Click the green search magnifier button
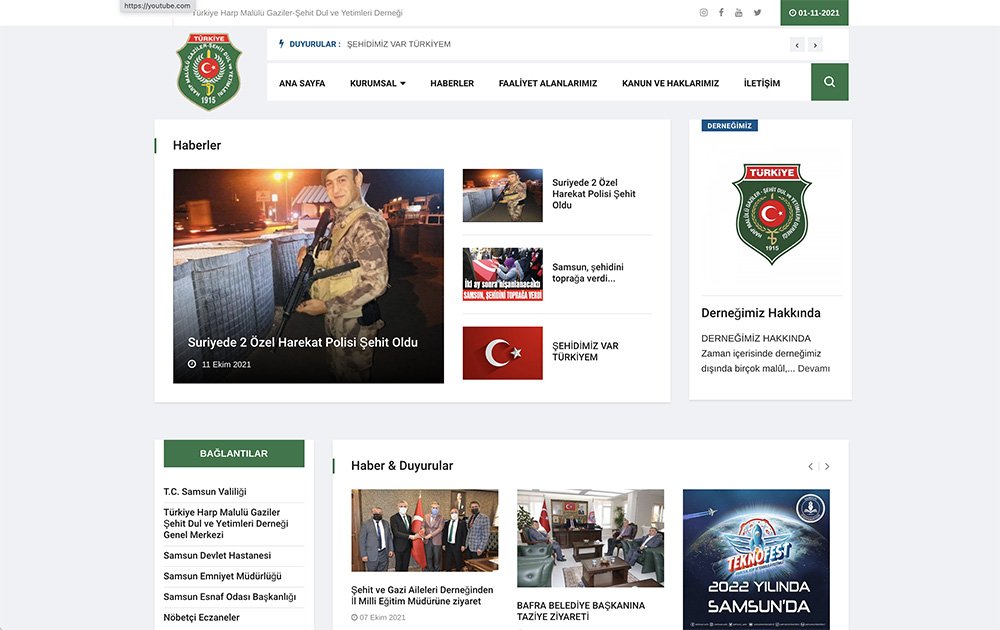 (x=829, y=82)
